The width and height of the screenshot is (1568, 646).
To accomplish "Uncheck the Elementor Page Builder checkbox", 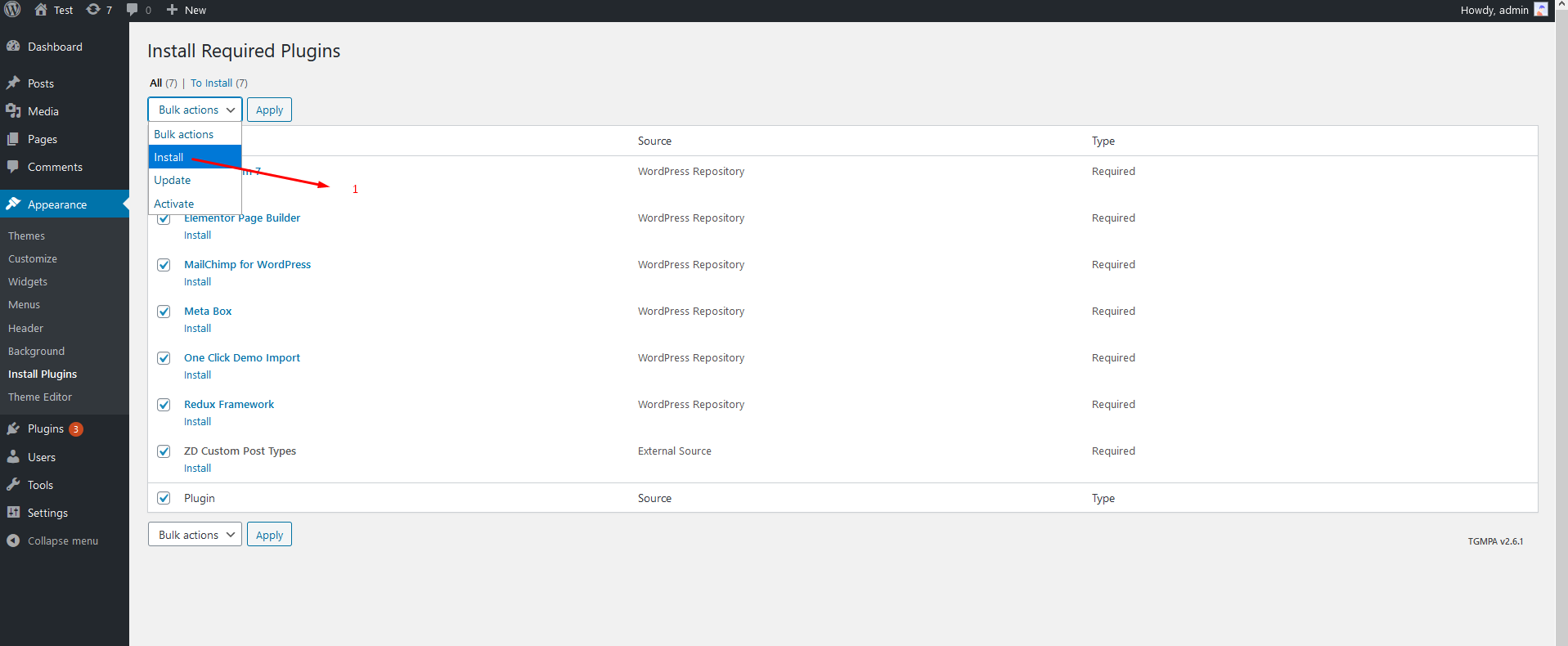I will [x=164, y=218].
